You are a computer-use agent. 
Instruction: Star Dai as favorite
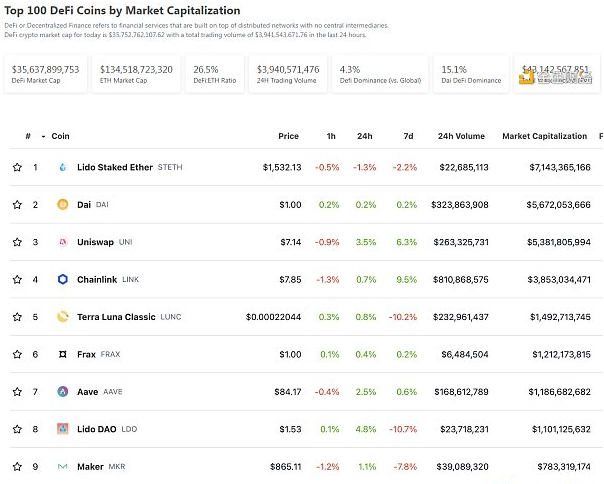pos(17,205)
